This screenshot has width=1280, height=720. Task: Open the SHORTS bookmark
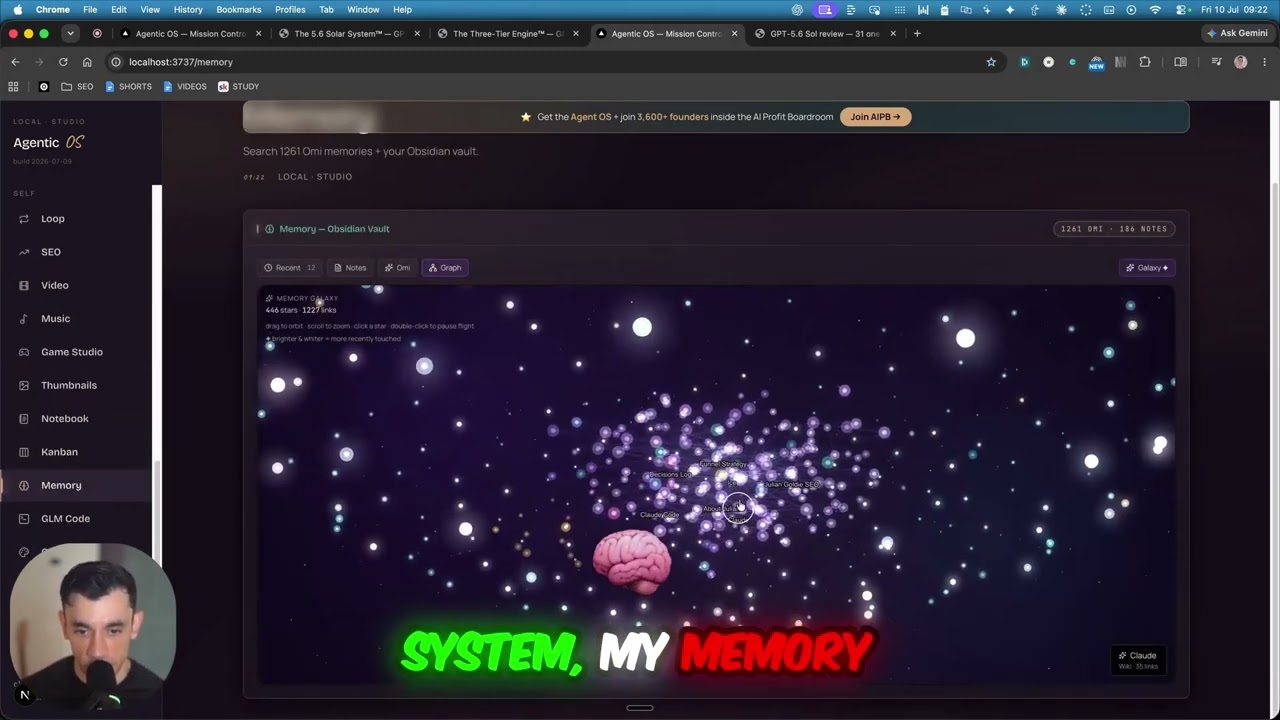click(129, 87)
